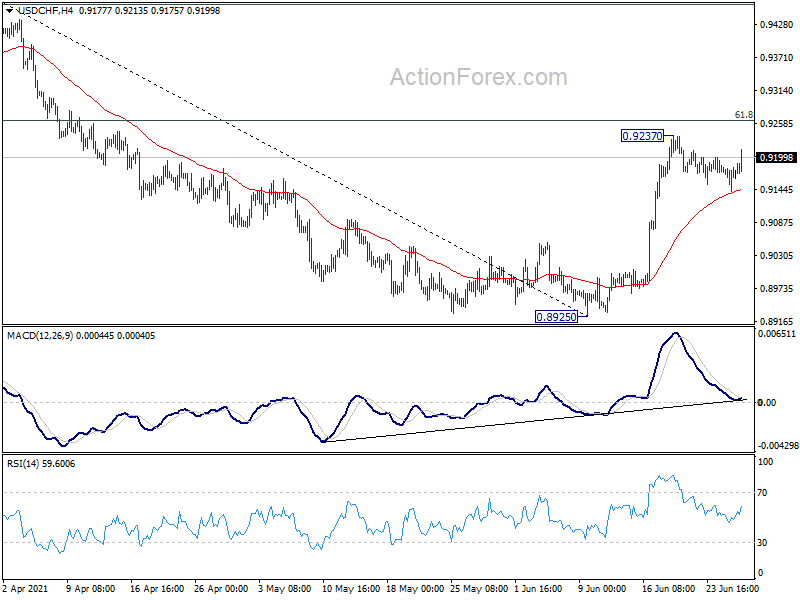The height and width of the screenshot is (600, 800).
Task: Click the MACD peak near 16 Jun
Action: pos(676,334)
